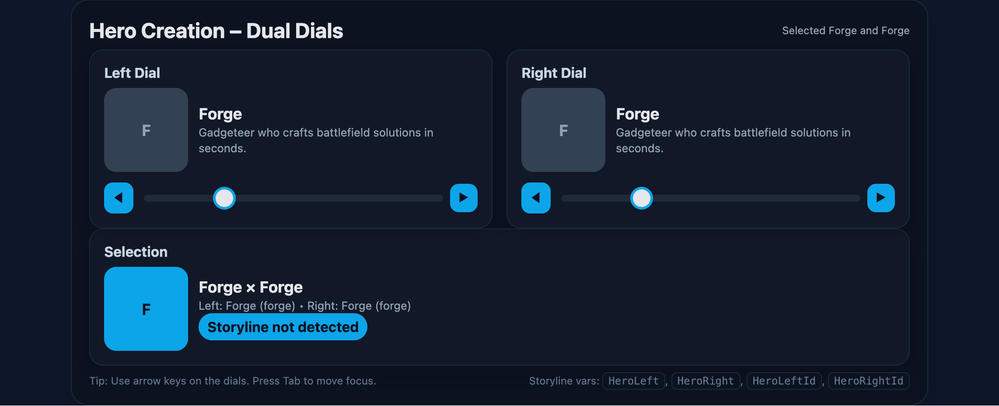Click the "Storyline not detected" badge
The image size is (999, 406).
click(283, 327)
